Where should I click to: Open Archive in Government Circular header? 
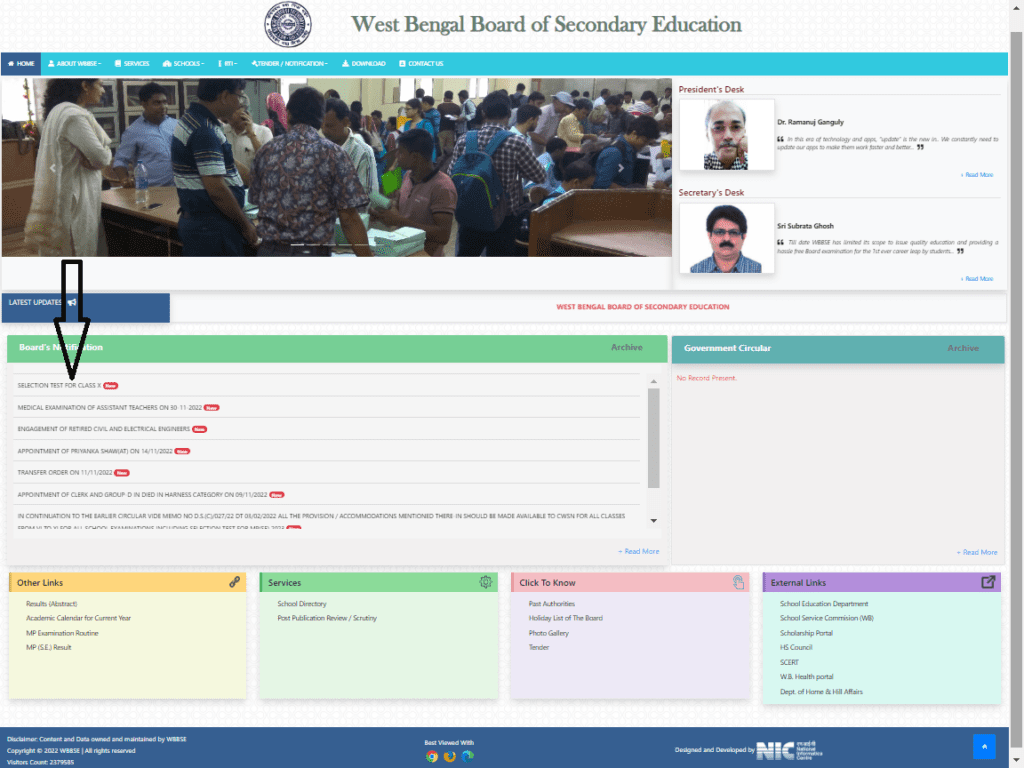coord(963,348)
